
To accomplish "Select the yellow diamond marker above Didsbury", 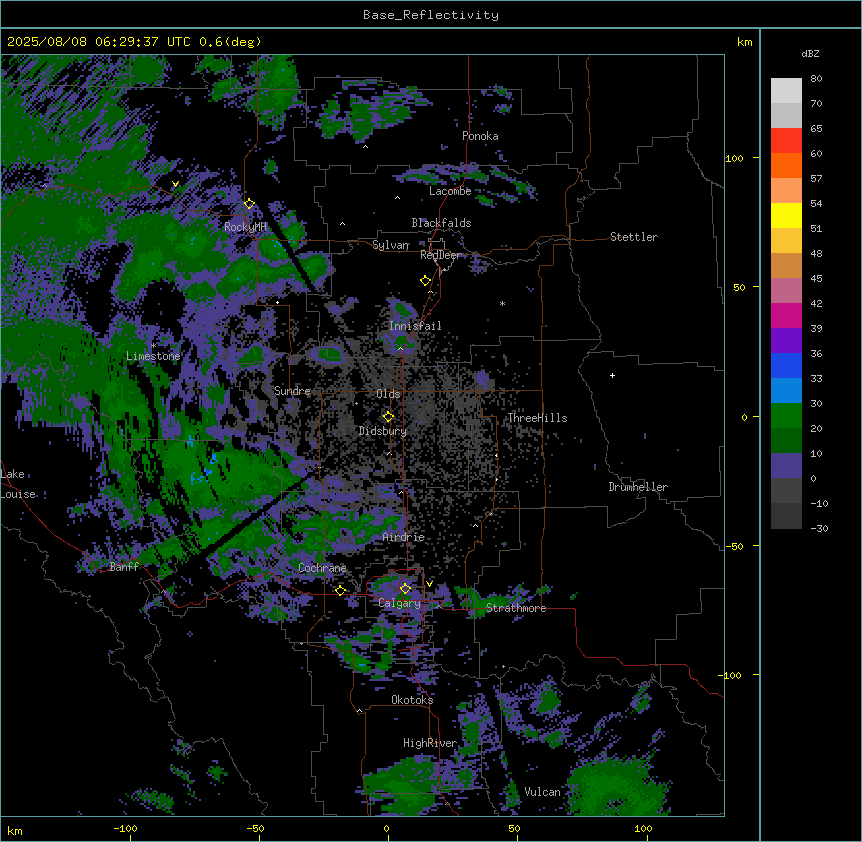I will 389,416.
